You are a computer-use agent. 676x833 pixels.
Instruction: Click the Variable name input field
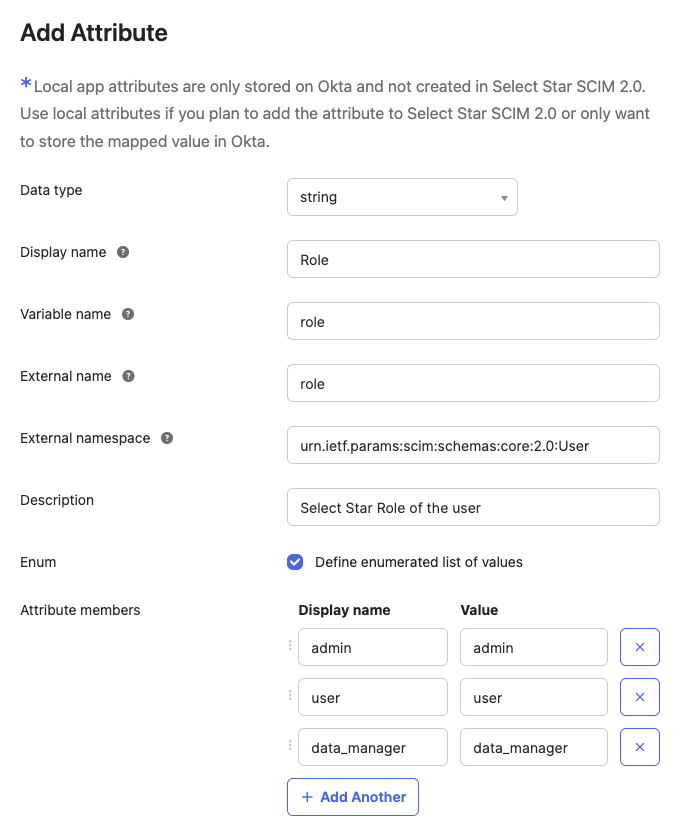point(473,321)
